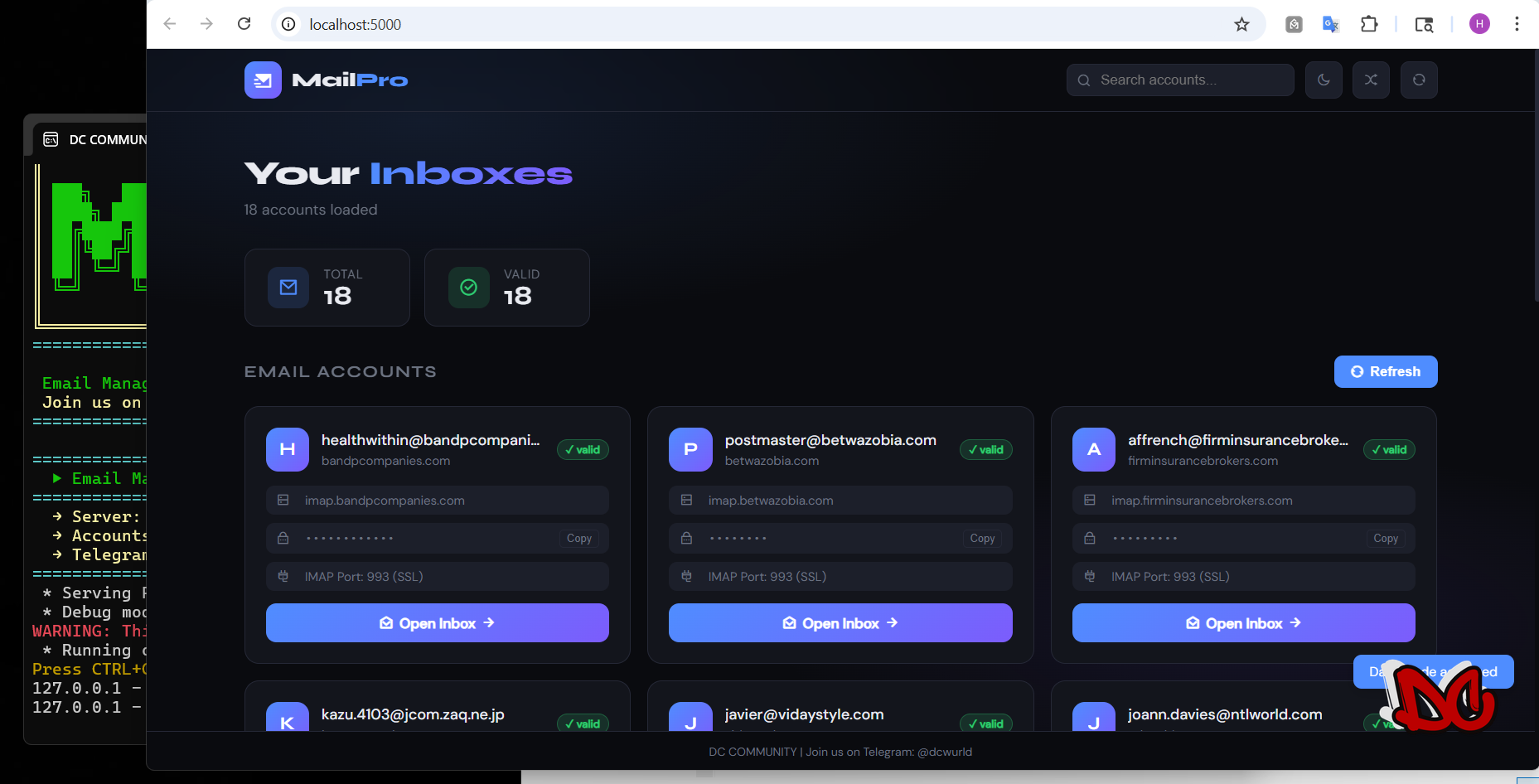Image resolution: width=1539 pixels, height=784 pixels.
Task: Click the Valid accounts checkmark icon
Action: (469, 288)
